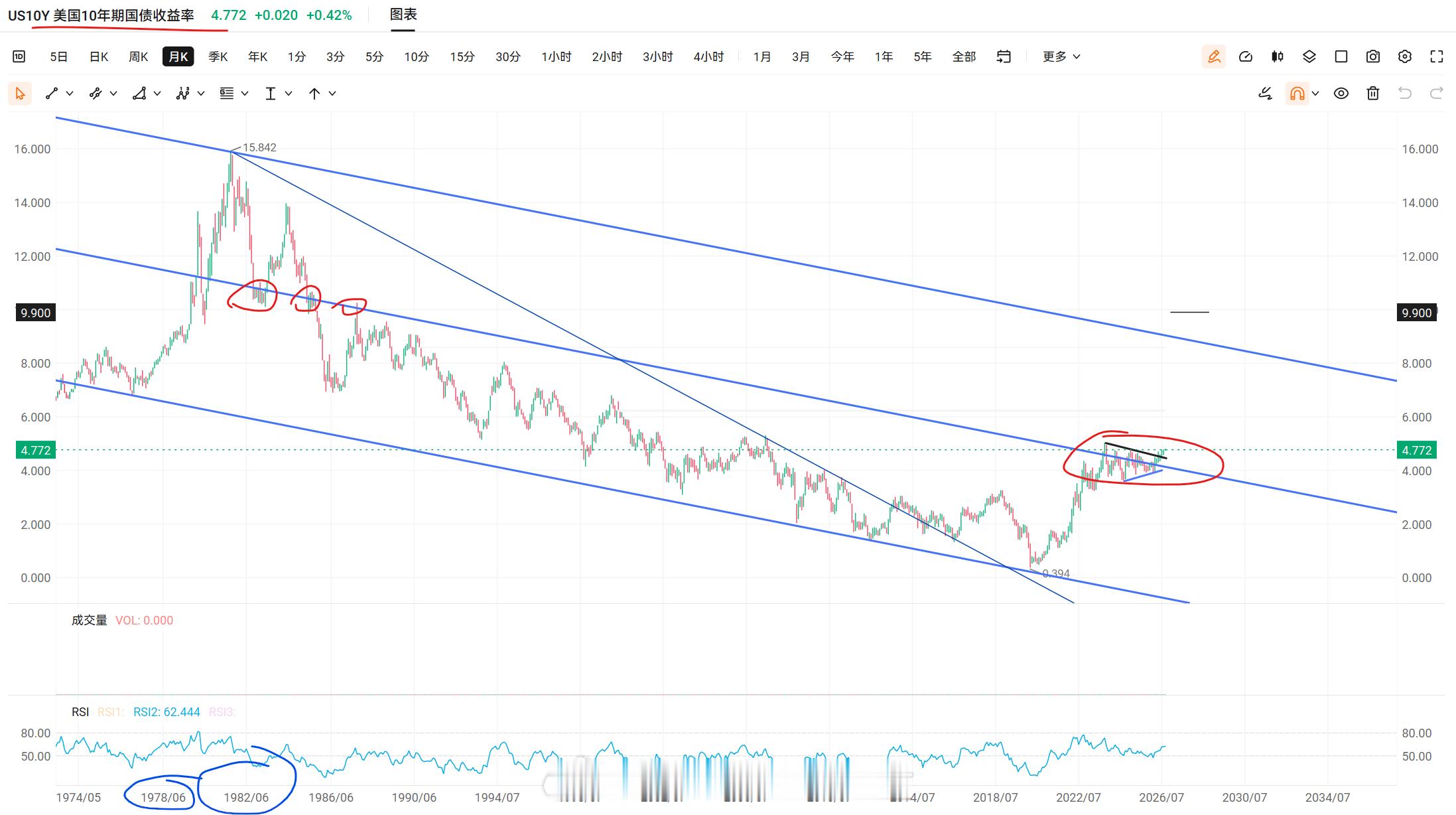The image size is (1456, 815).
Task: Select the trend line drawing tool
Action: click(x=52, y=94)
